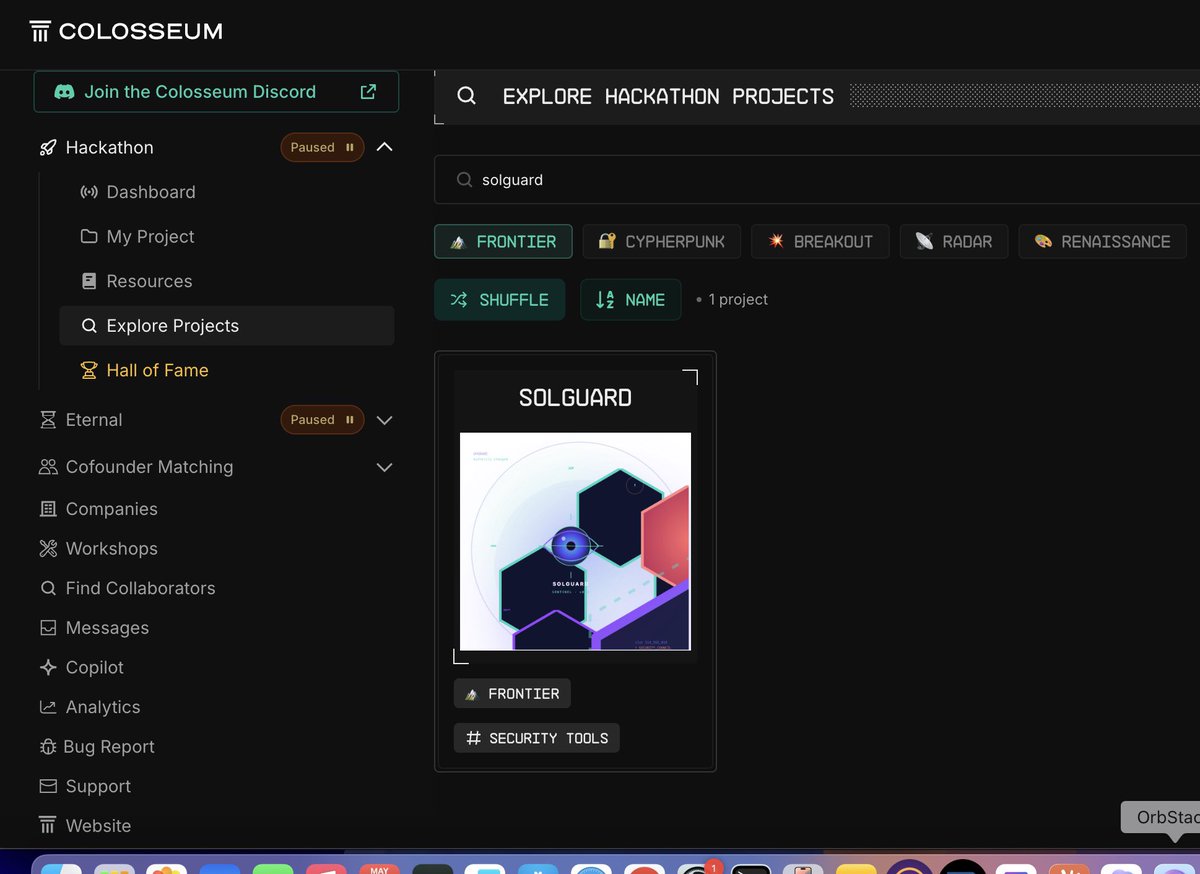The image size is (1200, 874).
Task: Open Cofounder Matching via its people icon
Action: [48, 467]
